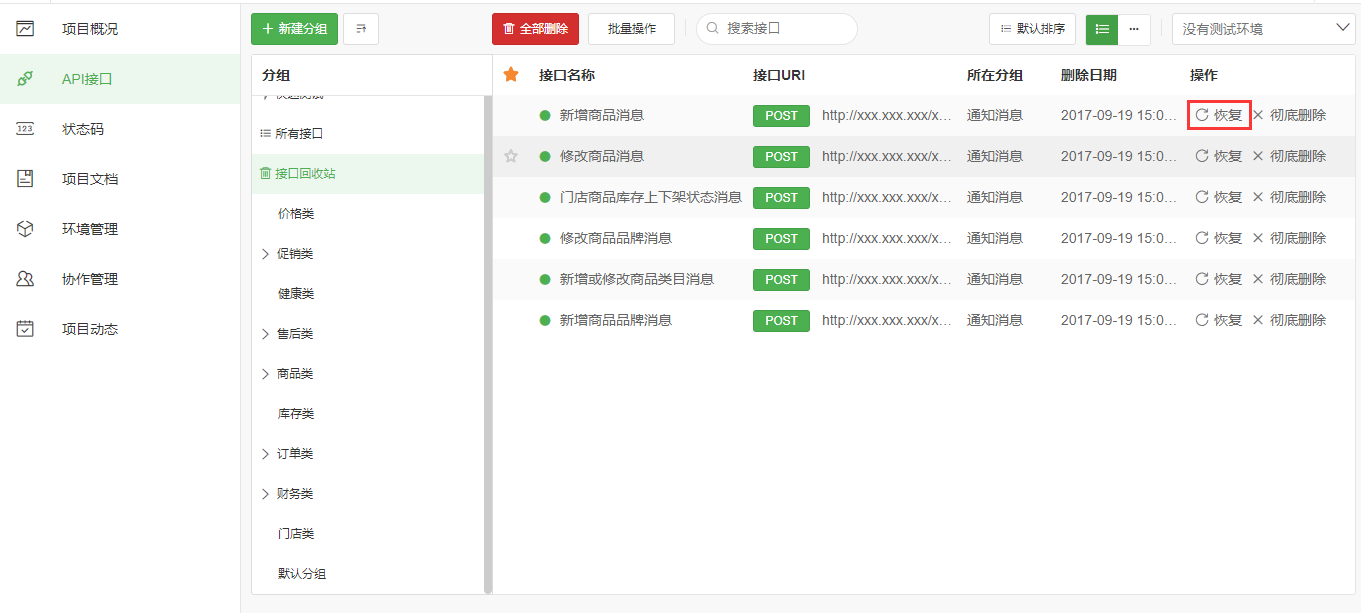The image size is (1361, 613).
Task: Expand the 售后类 group
Action: 265,334
